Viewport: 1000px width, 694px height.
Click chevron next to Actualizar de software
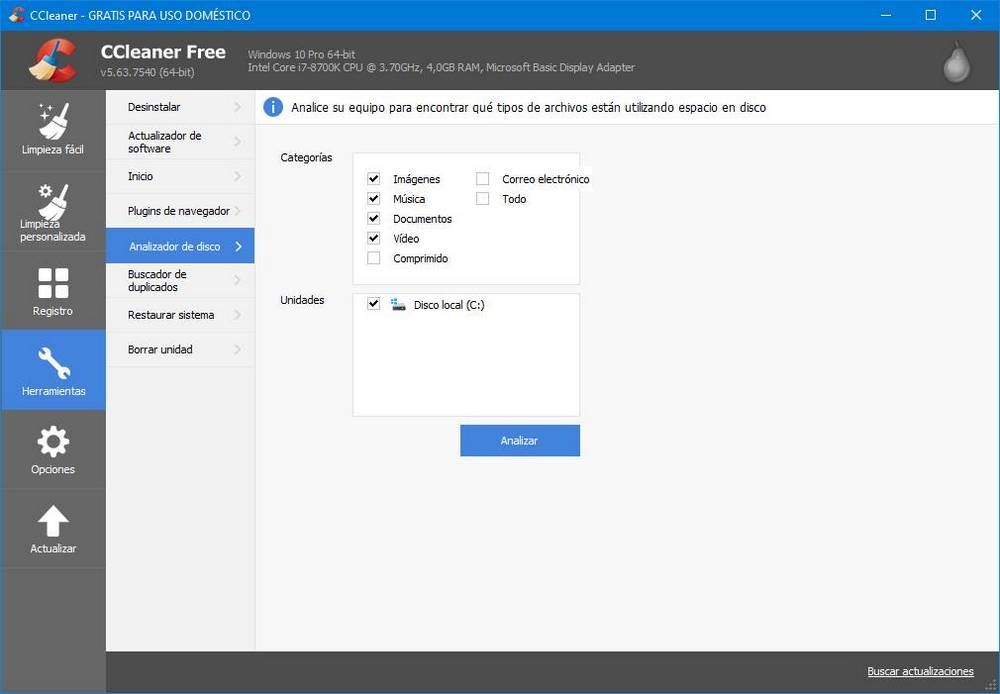click(x=238, y=142)
